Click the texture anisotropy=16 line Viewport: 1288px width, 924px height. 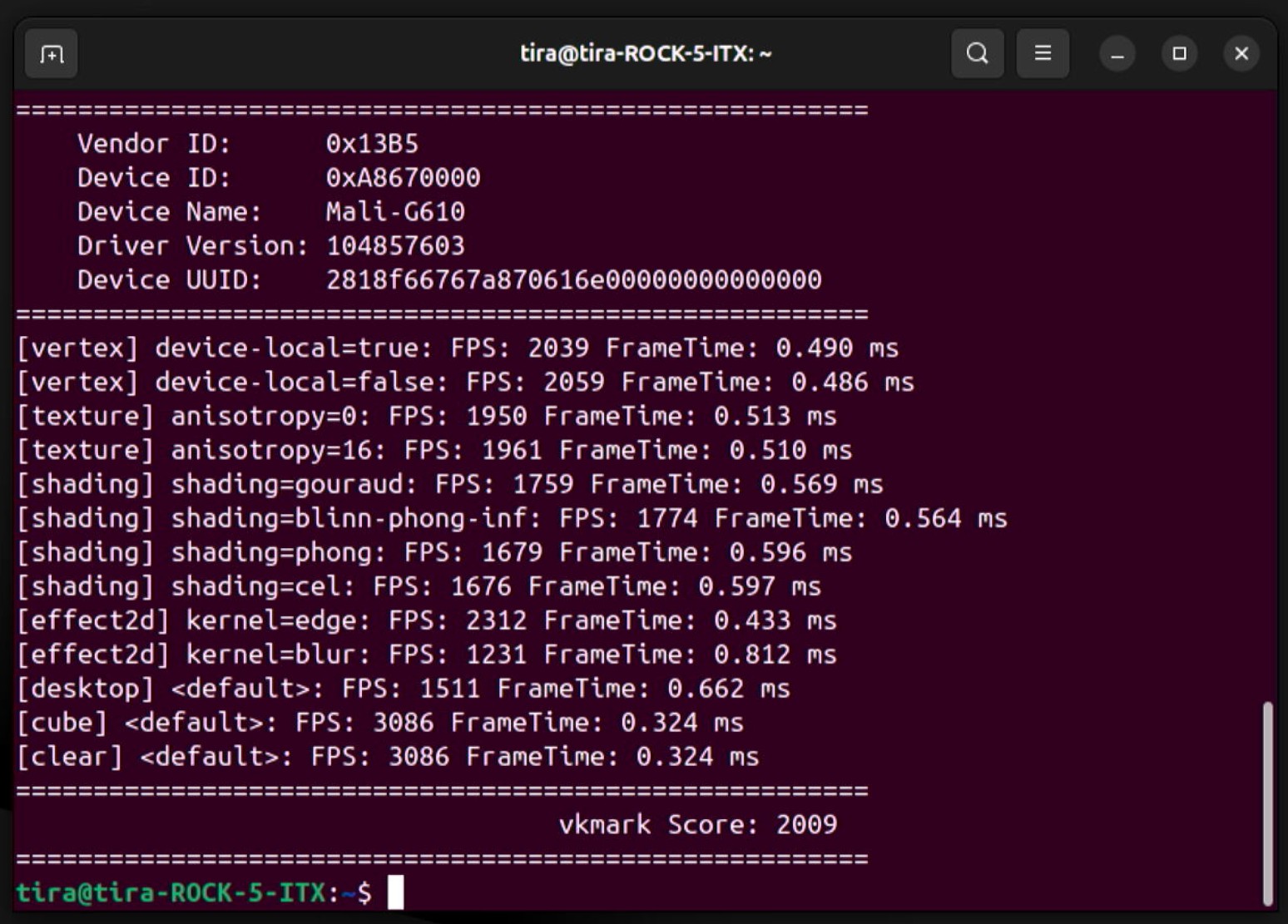coord(434,451)
